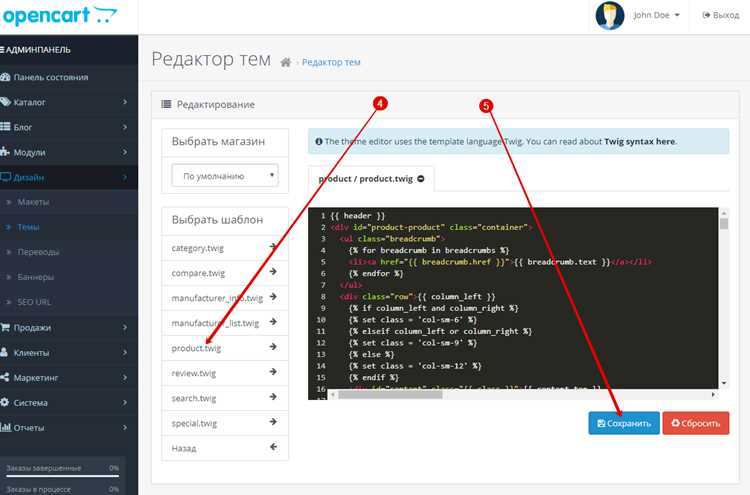Viewport: 750px width, 495px height.
Task: Click Продажи cart icon
Action: pyautogui.click(x=5, y=328)
